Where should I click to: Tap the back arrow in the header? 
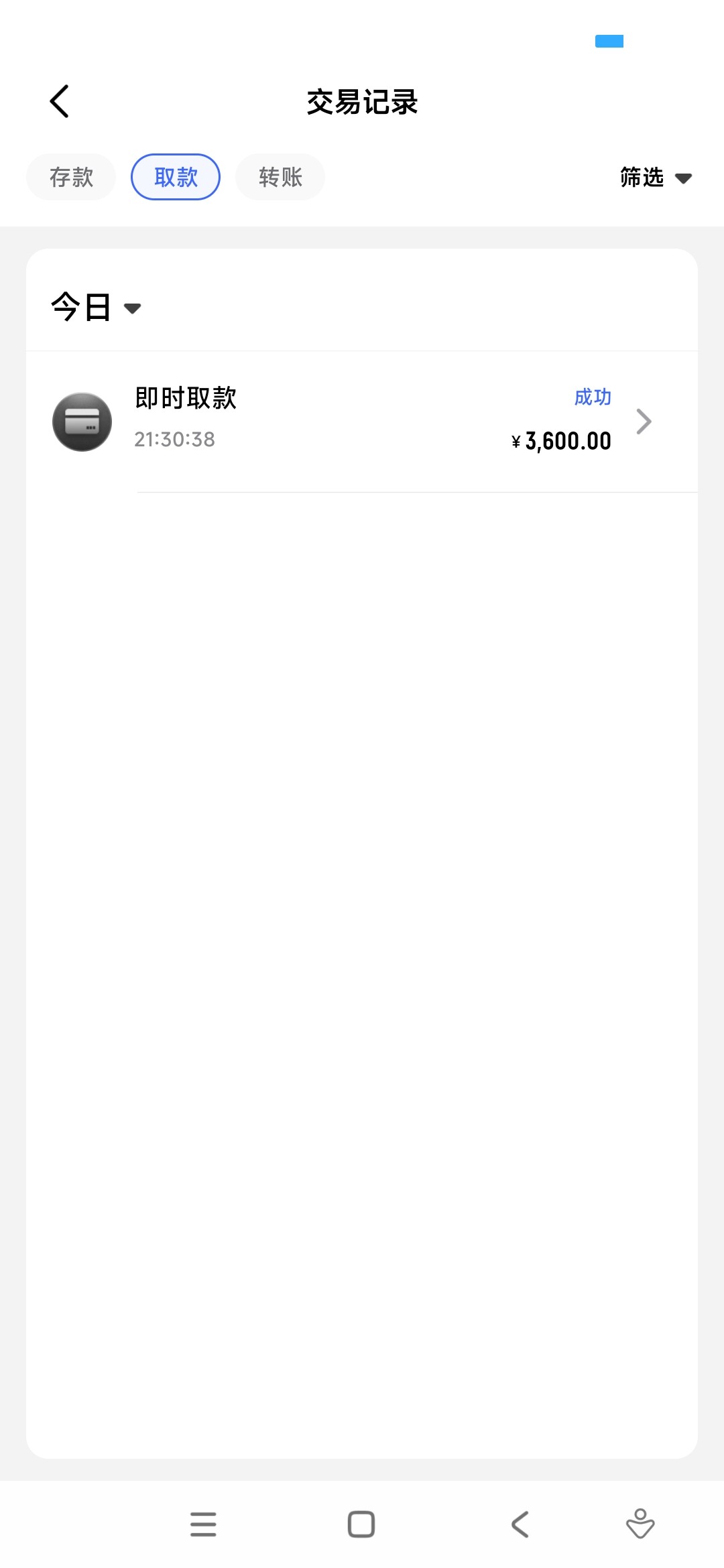[x=60, y=101]
